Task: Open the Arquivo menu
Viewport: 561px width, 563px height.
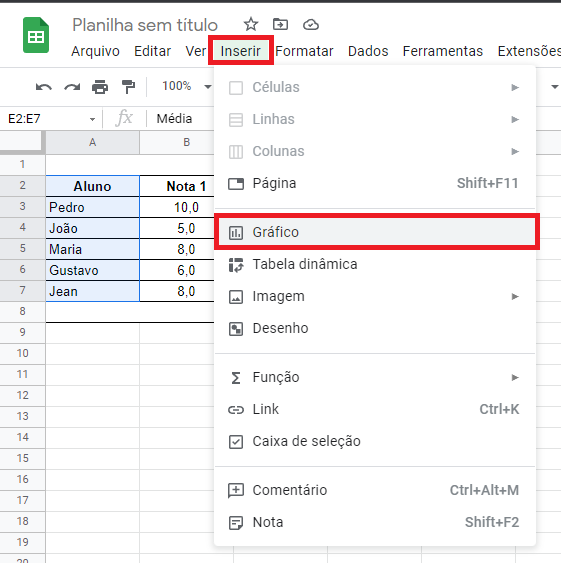Action: 95,51
